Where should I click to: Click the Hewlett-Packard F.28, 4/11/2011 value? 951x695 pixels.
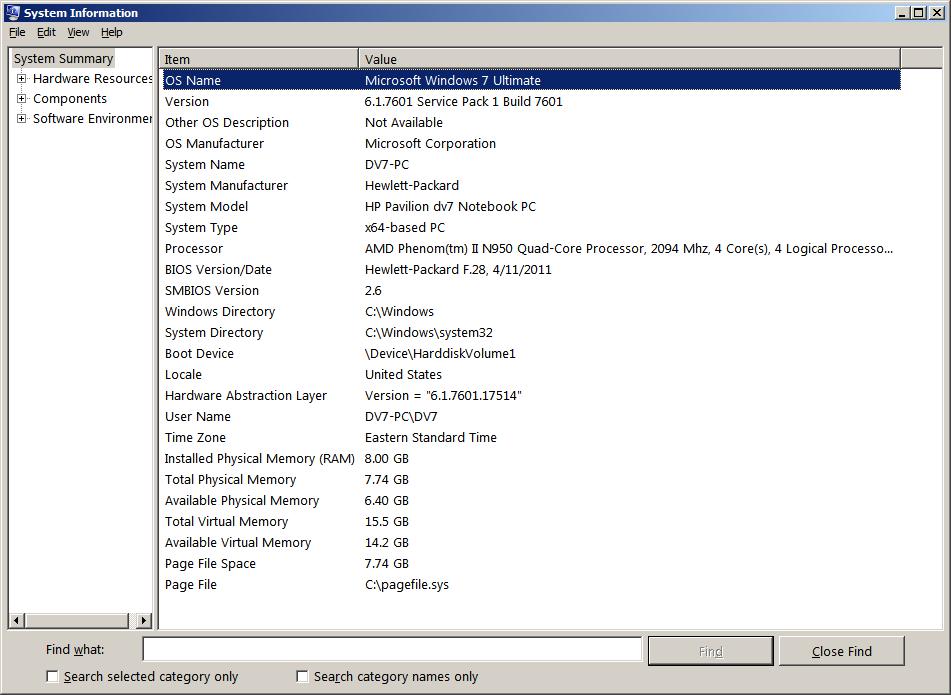(458, 270)
